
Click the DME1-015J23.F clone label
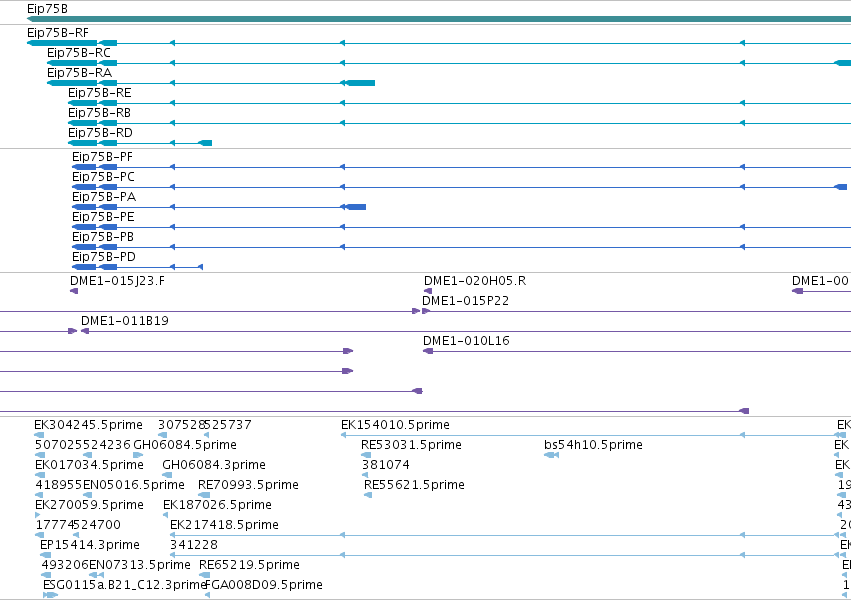click(117, 282)
